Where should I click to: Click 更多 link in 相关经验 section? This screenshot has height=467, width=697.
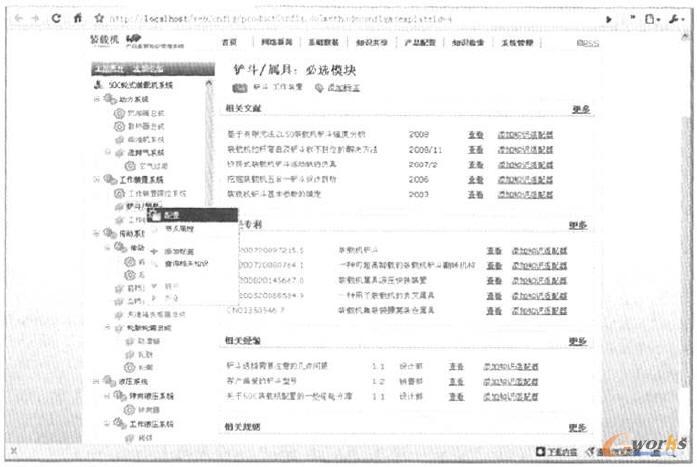[x=578, y=342]
